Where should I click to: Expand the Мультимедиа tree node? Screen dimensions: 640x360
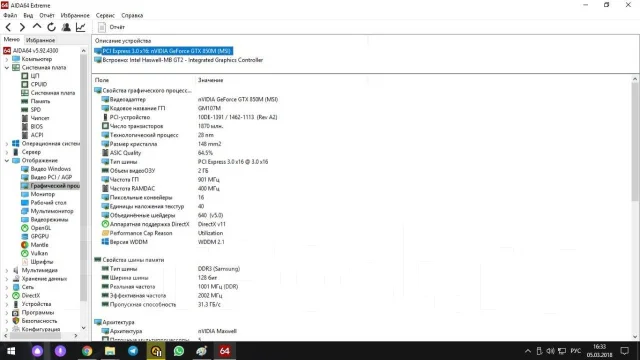[x=6, y=270]
